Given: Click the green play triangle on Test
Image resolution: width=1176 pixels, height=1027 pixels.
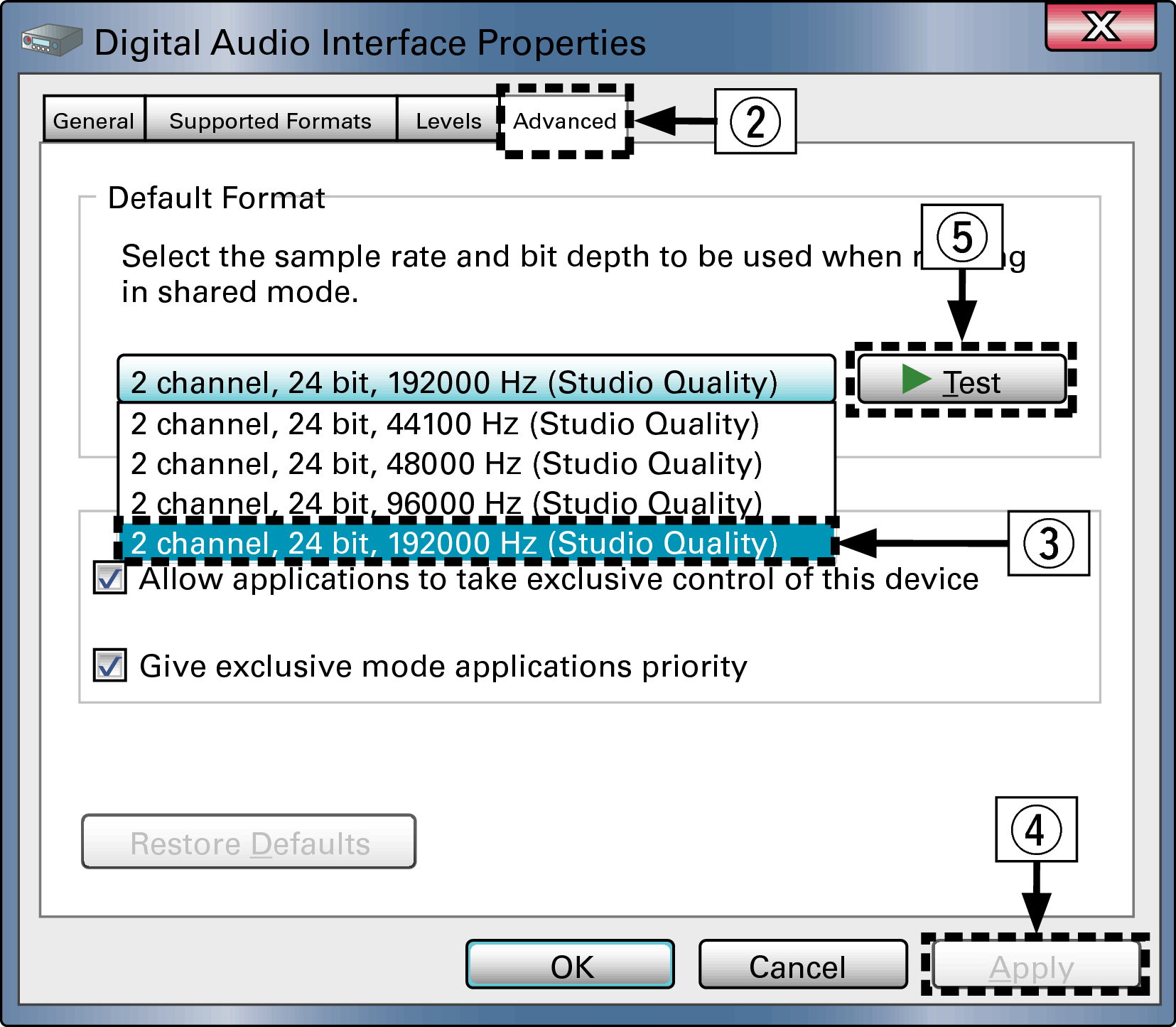Looking at the screenshot, I should 916,379.
